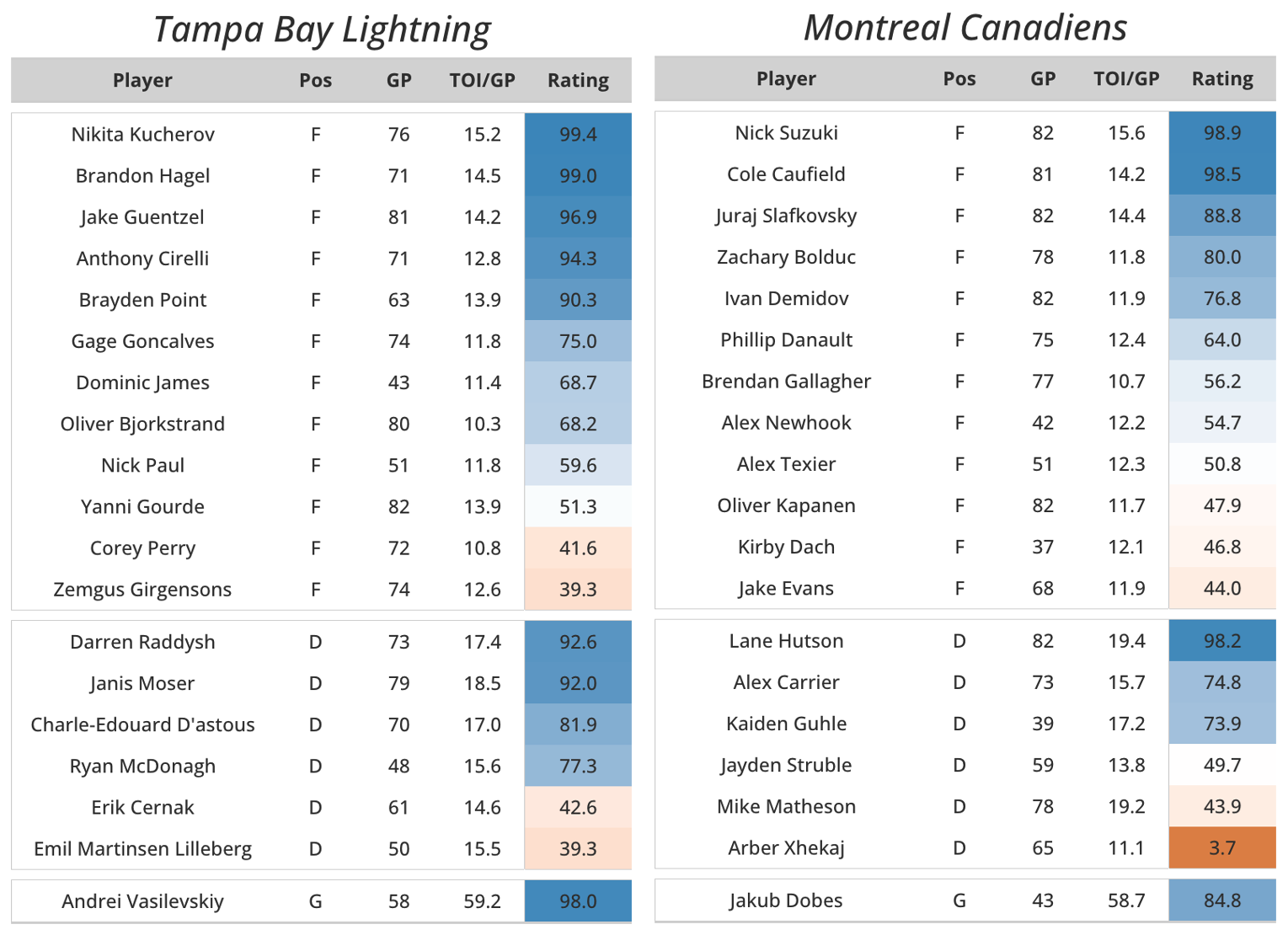Click the Tampa Bay Lightning team title

coord(321,29)
